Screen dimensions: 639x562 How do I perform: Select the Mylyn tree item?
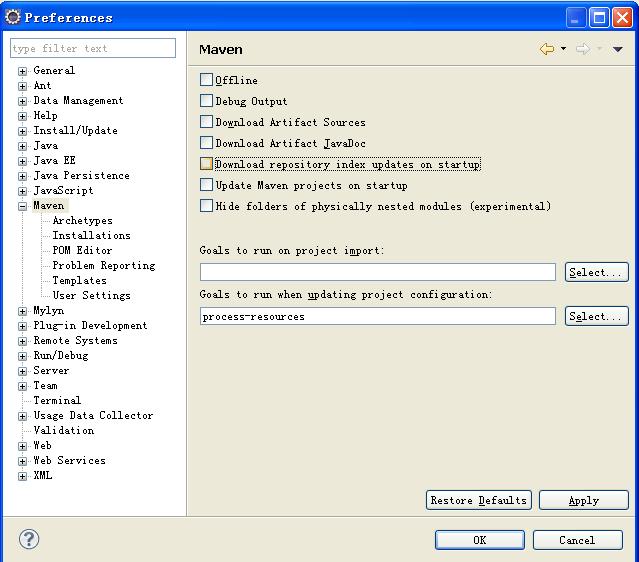point(49,311)
